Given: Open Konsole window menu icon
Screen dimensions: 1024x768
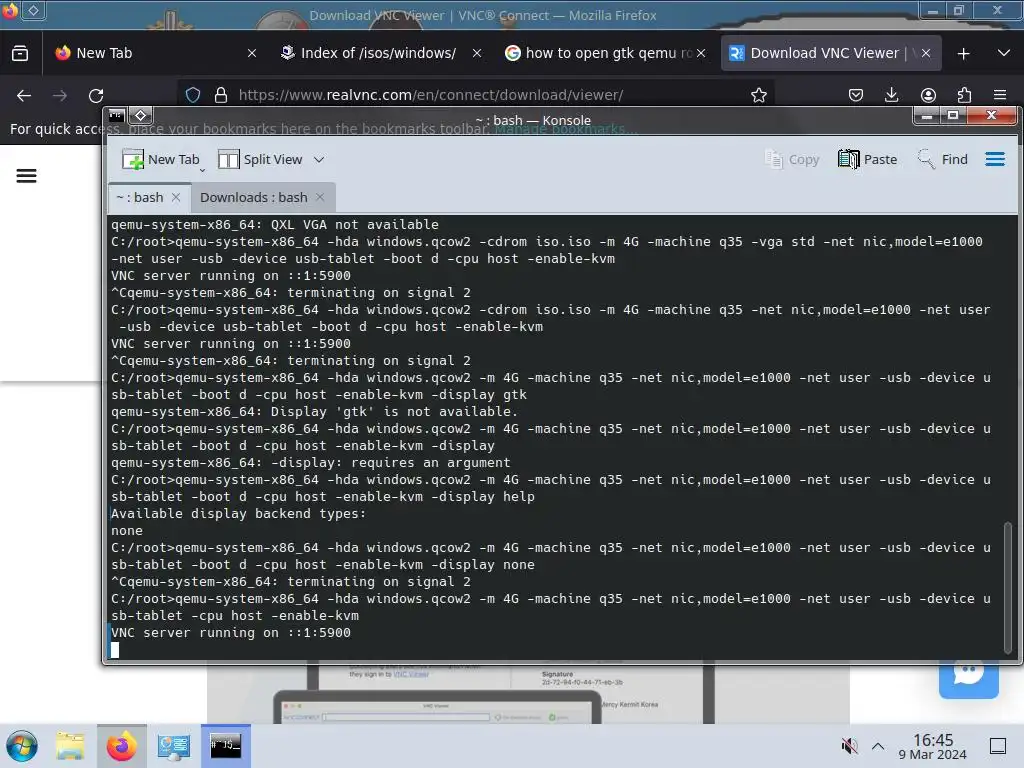Looking at the screenshot, I should point(116,116).
